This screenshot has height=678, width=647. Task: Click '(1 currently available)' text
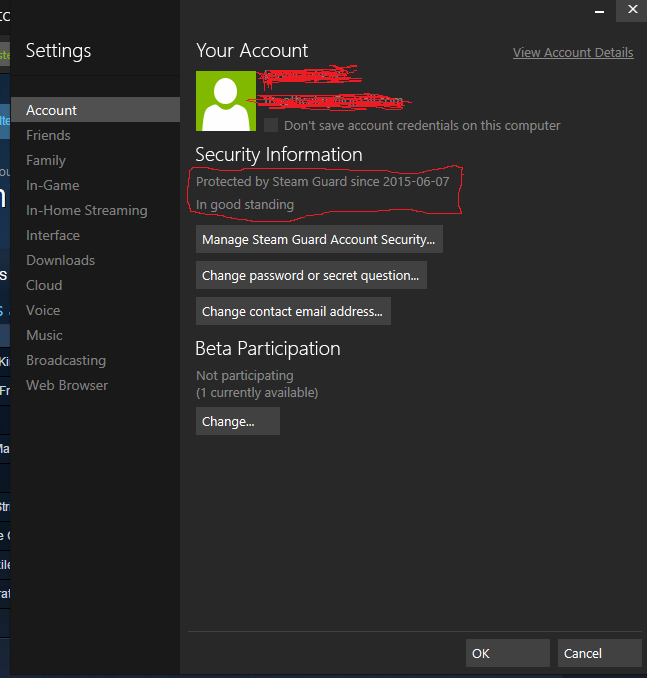click(257, 393)
